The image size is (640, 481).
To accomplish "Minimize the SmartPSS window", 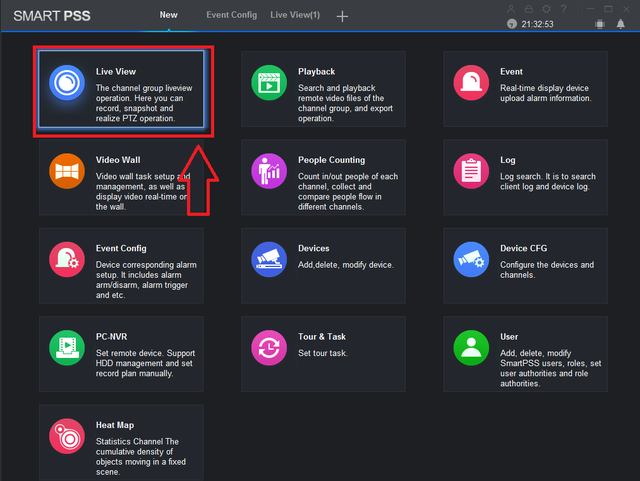I will [591, 9].
